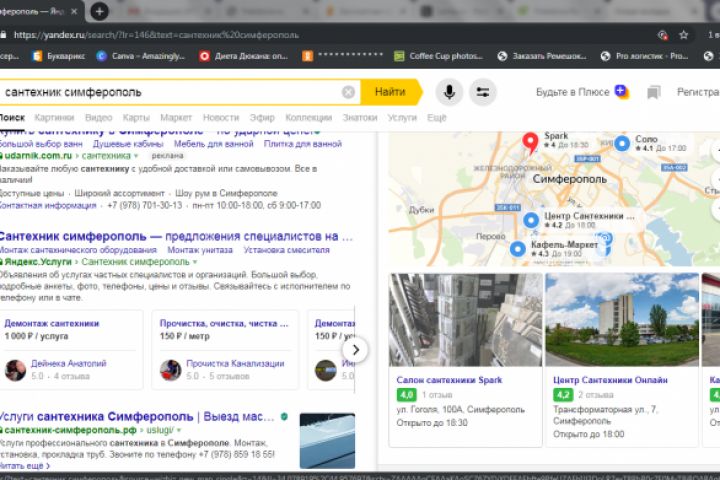Viewport: 720px width, 480px height.
Task: Click the Прочистка Канализации avatar
Action: point(170,370)
